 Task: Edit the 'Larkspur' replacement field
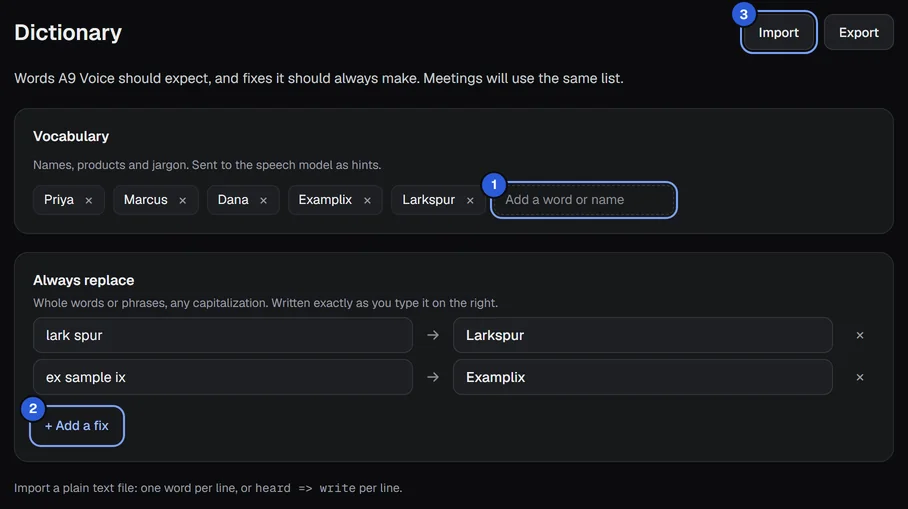point(643,335)
